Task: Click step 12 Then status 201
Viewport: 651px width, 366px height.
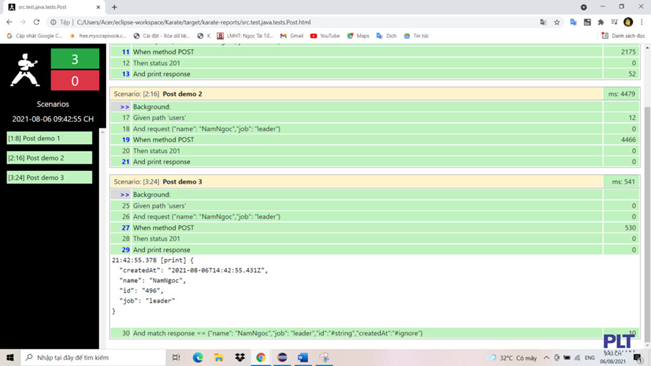Action: click(356, 63)
